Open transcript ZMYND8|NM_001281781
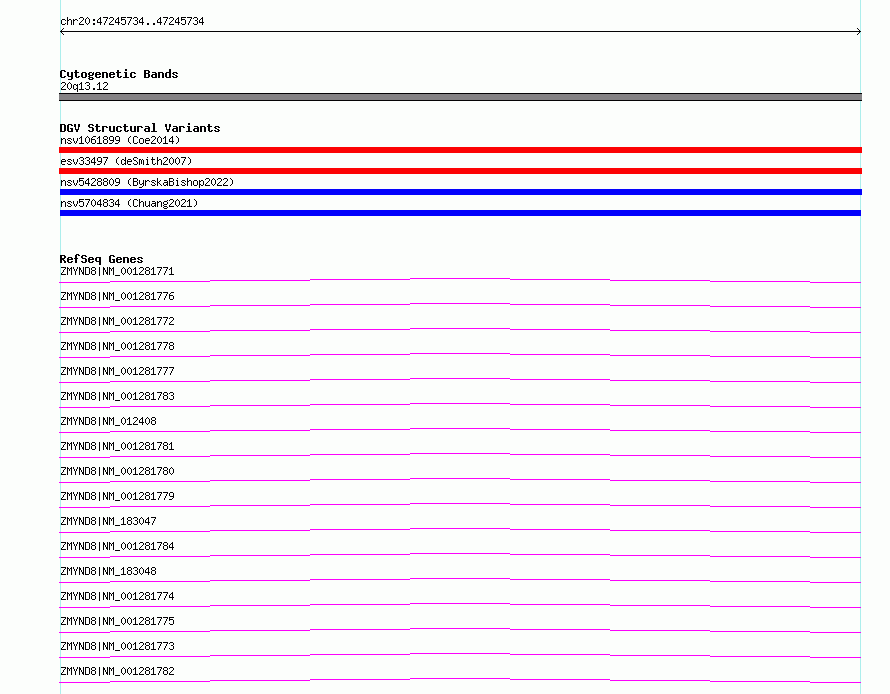The width and height of the screenshot is (890, 694). pos(117,446)
